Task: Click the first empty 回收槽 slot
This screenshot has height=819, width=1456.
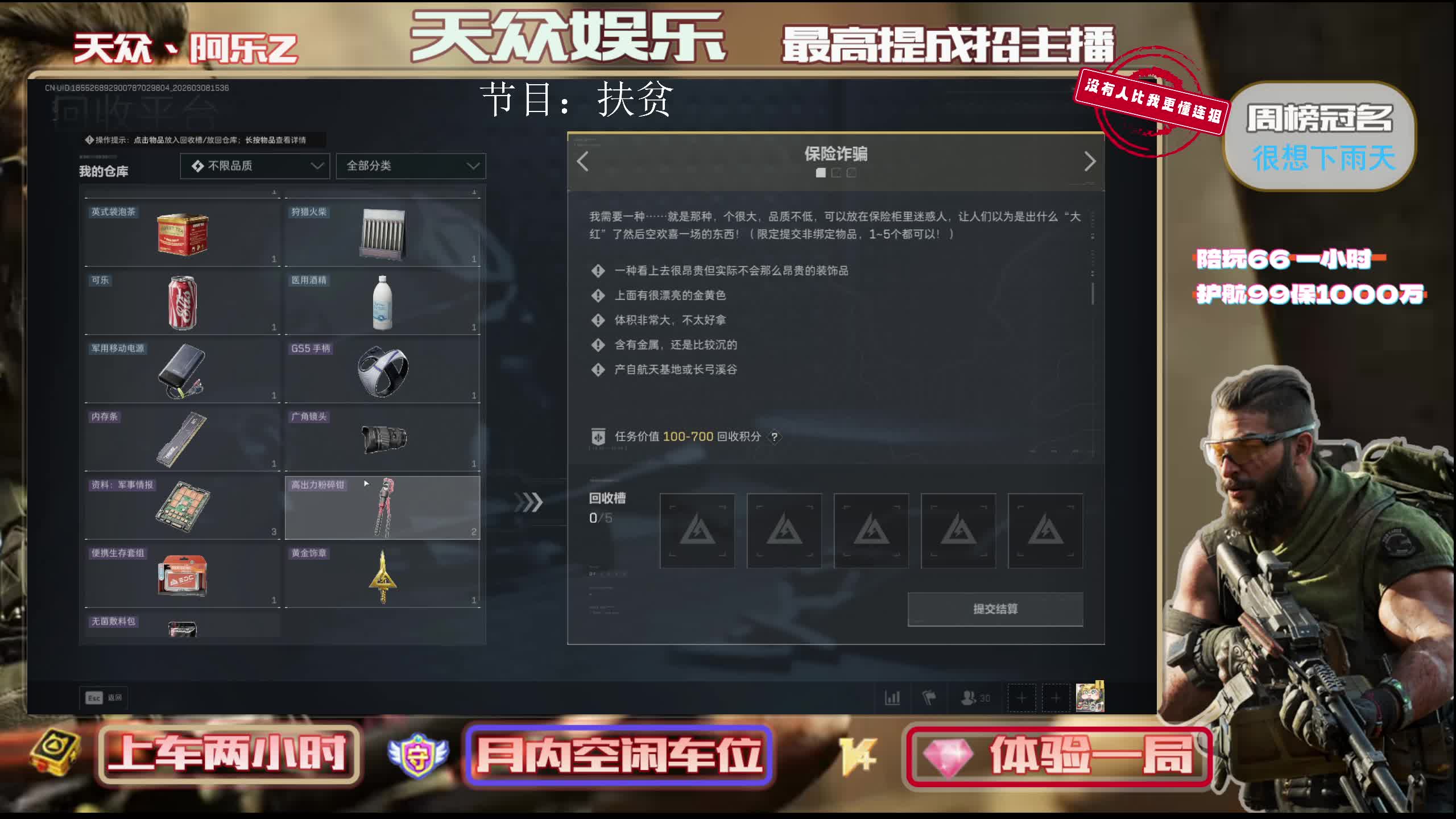Action: point(697,531)
